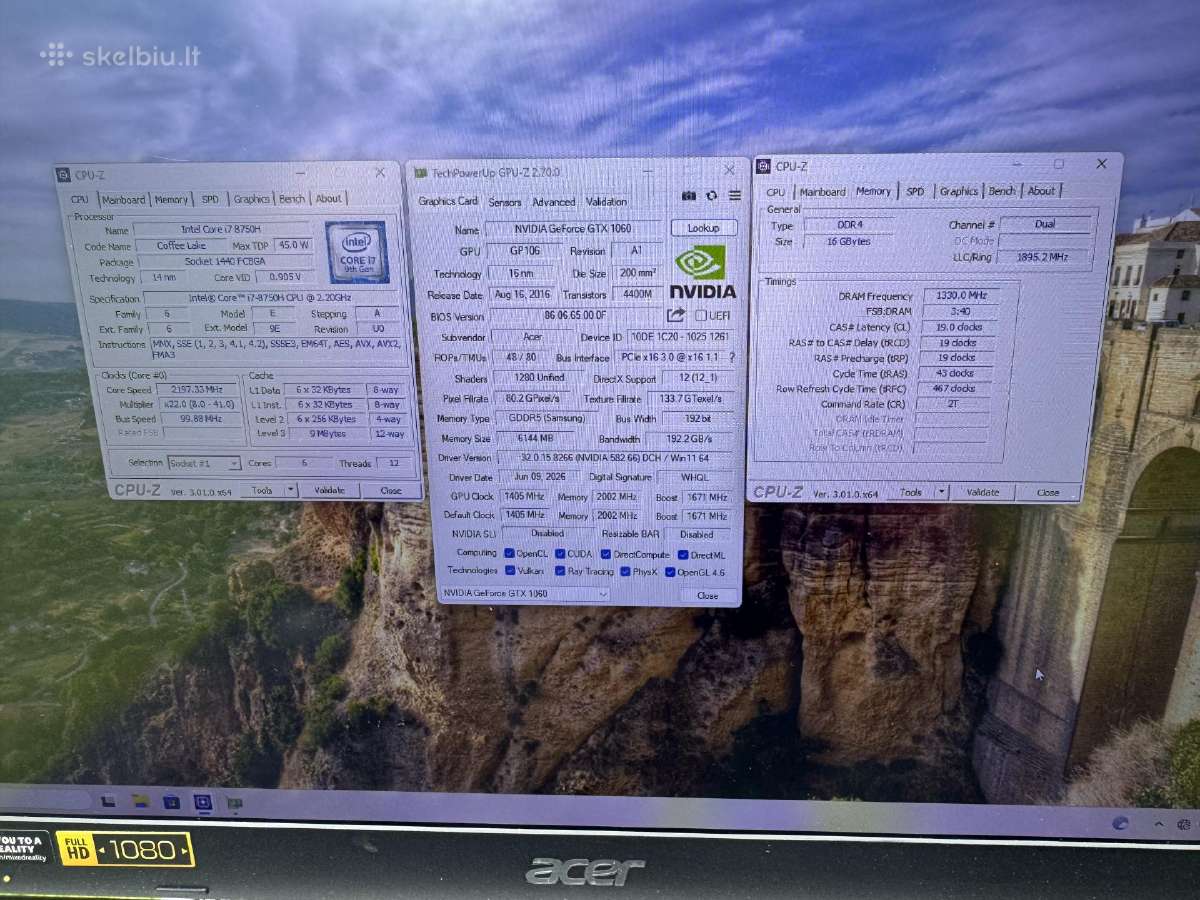Open File Explorer from the taskbar
This screenshot has width=1200, height=900.
[x=141, y=801]
